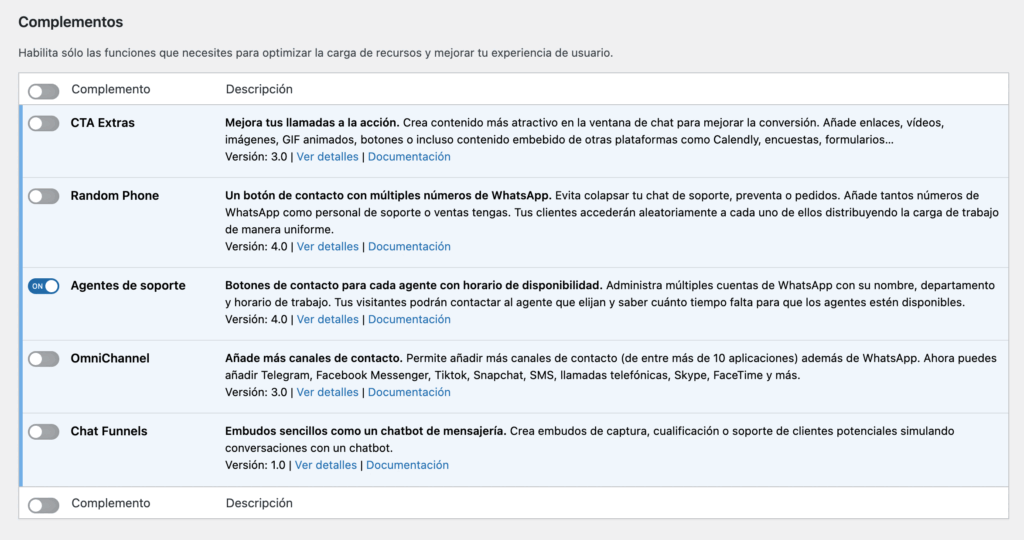
Task: Open Documentación link for CTA Extras
Action: (x=409, y=157)
